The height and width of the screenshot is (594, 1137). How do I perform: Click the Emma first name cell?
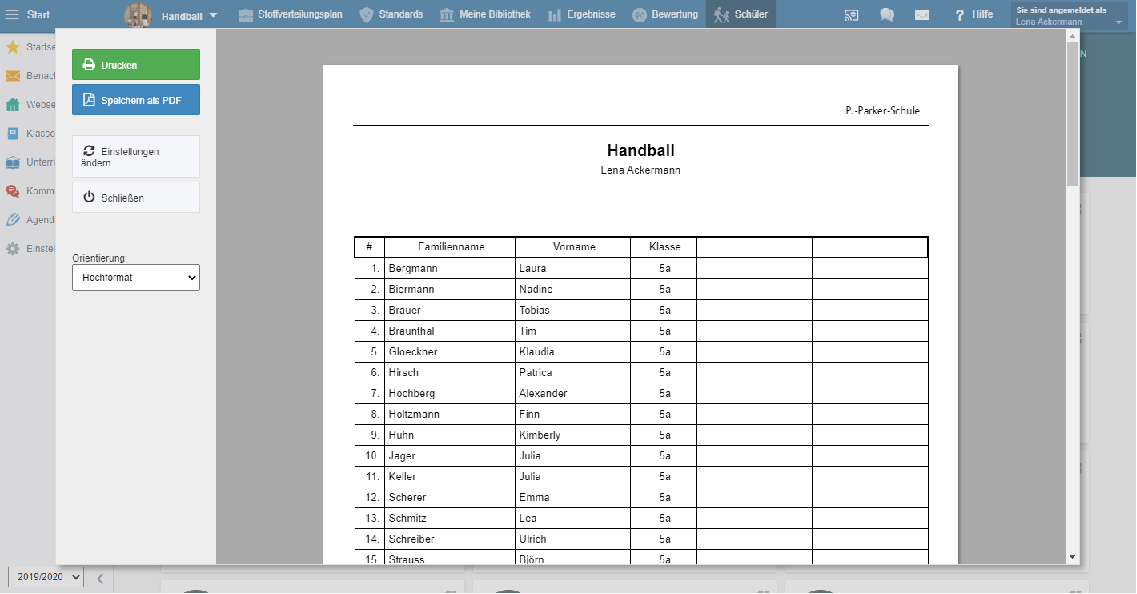tap(573, 498)
